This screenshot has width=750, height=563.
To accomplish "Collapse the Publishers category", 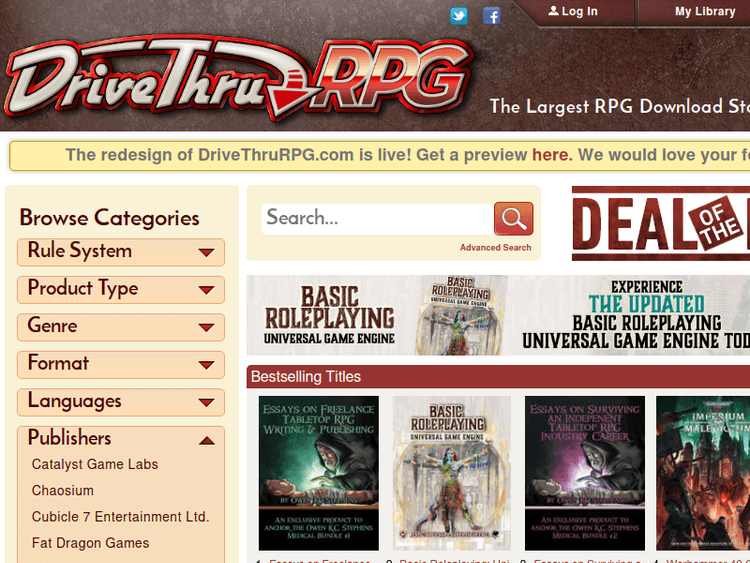I will (x=121, y=439).
